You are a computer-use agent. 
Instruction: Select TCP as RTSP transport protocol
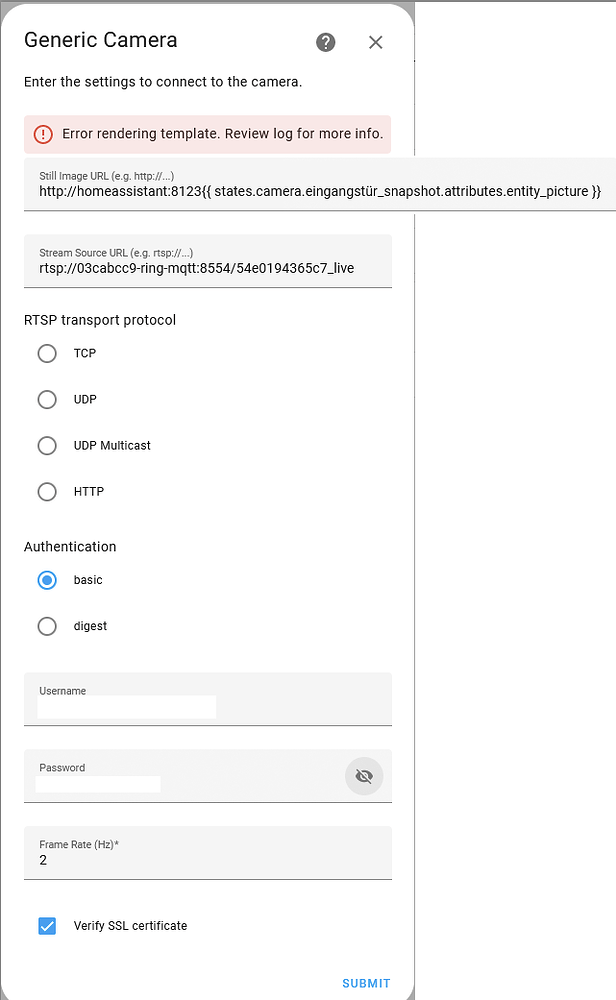[x=46, y=353]
